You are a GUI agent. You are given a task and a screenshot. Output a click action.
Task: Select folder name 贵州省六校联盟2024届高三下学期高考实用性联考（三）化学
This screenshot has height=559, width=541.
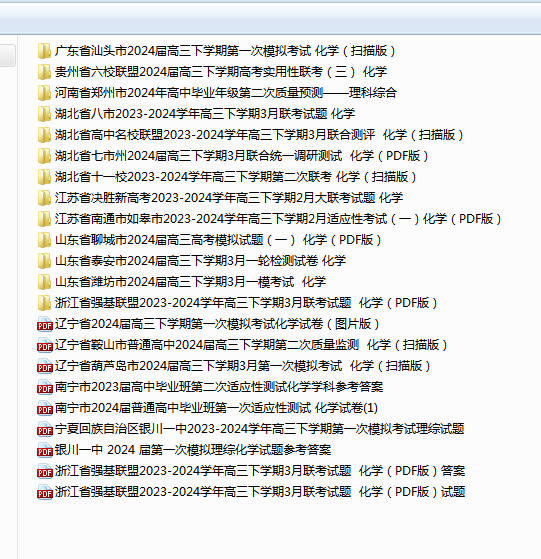coord(221,72)
